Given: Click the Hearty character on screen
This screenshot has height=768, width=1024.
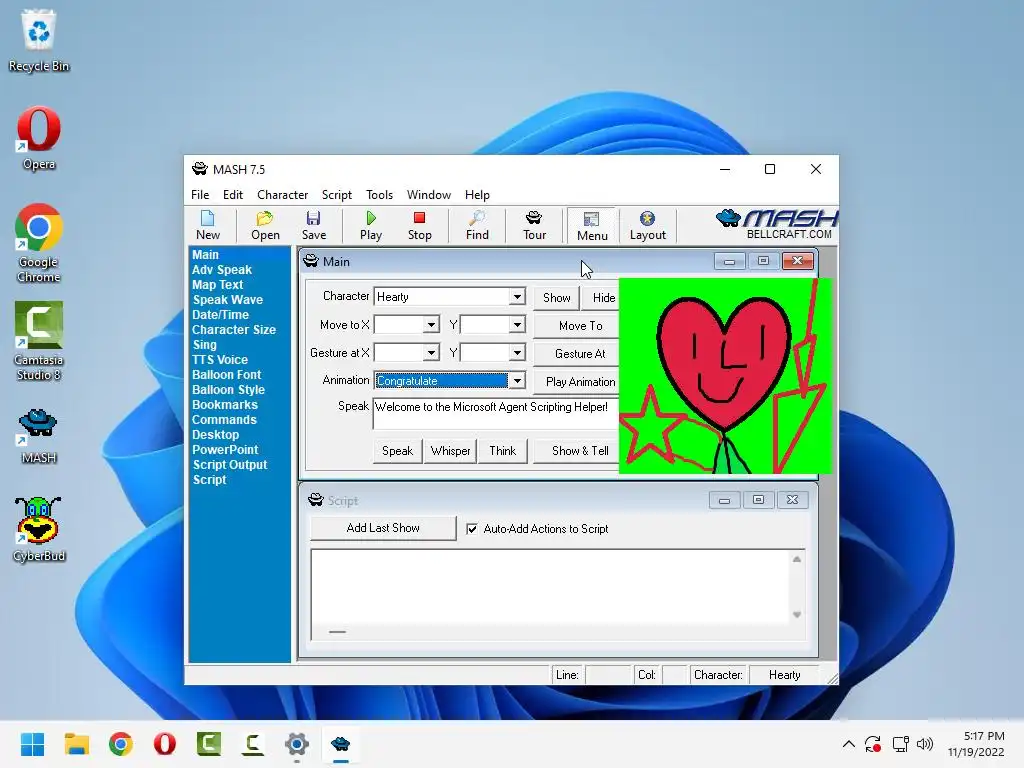Looking at the screenshot, I should coord(725,376).
